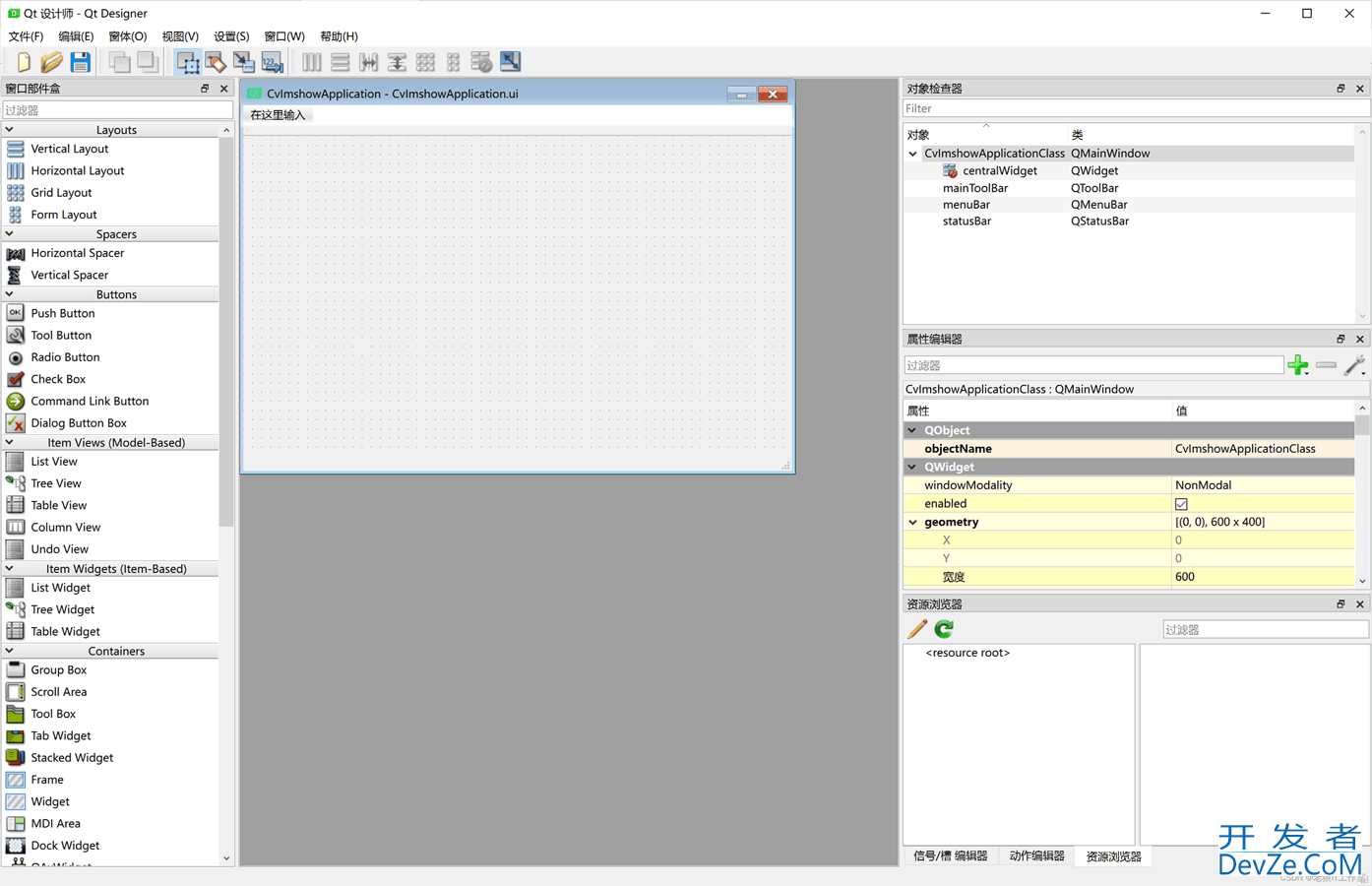The image size is (1372, 886).
Task: Collapse the QObject property group
Action: coord(912,430)
